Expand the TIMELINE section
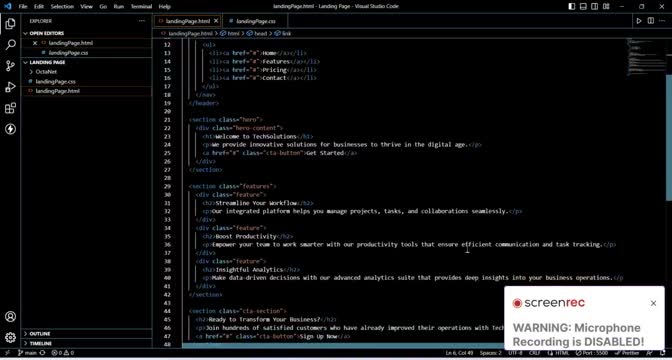 point(86,343)
